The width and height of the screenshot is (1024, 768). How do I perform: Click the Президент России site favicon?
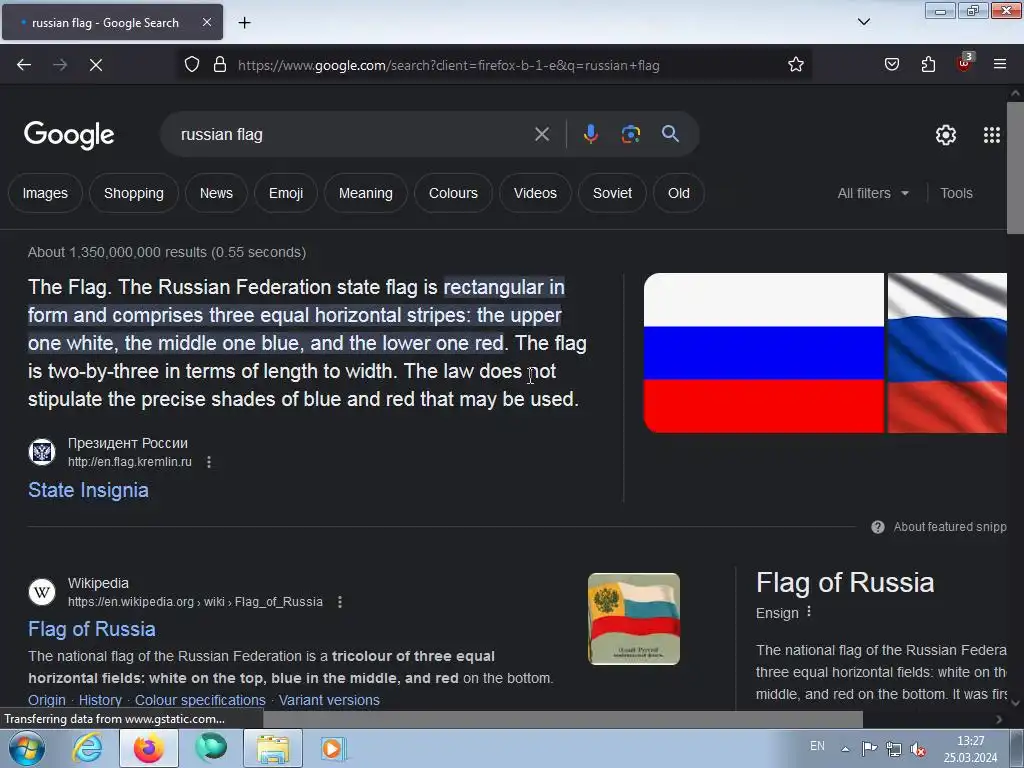42,452
